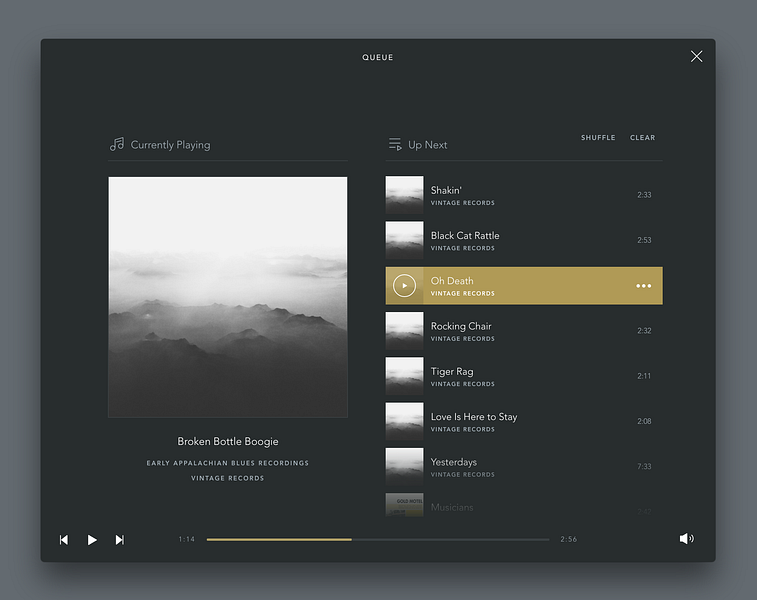Click the Yesterdays album thumbnail

pyautogui.click(x=405, y=466)
